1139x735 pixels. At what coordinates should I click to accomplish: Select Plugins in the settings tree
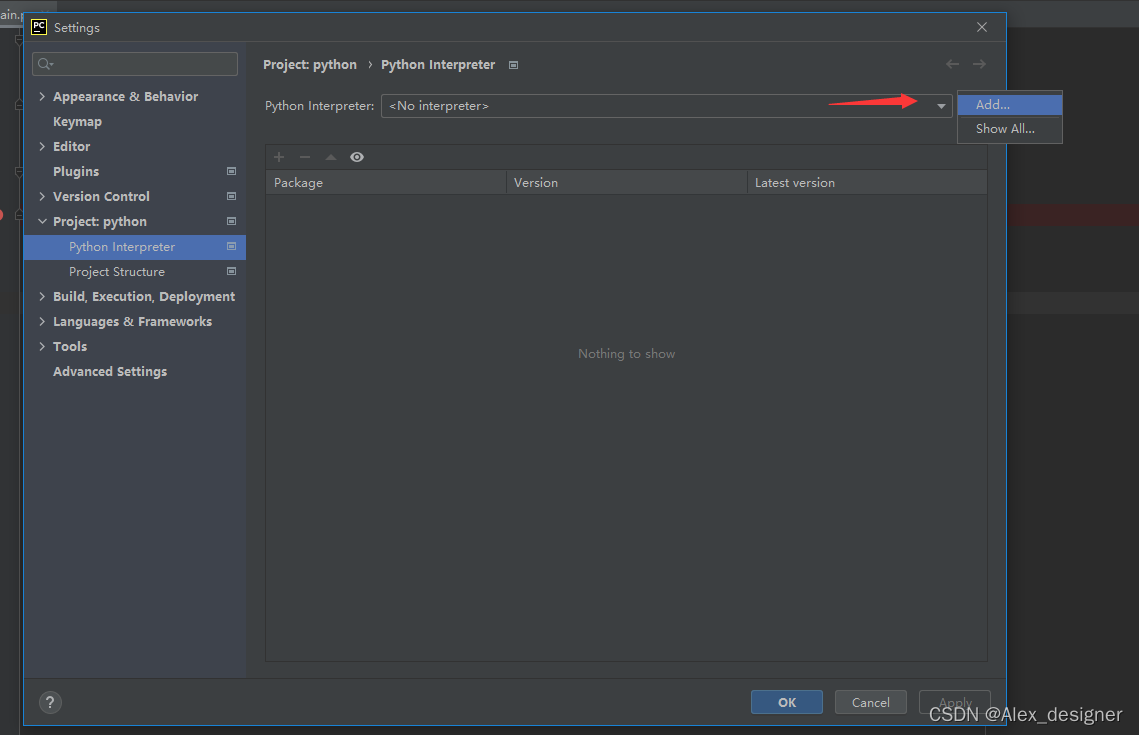[76, 171]
